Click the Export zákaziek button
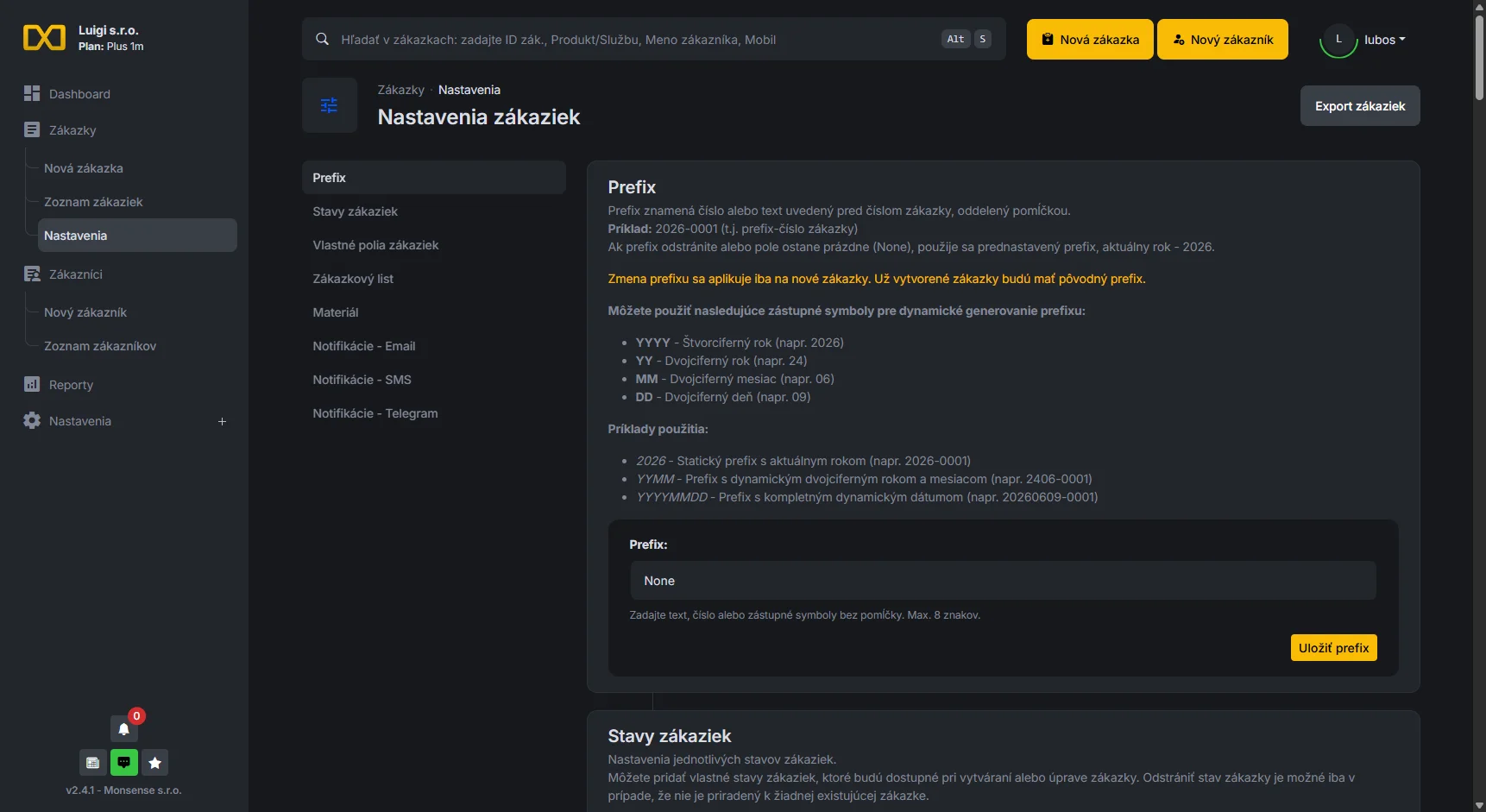Image resolution: width=1486 pixels, height=812 pixels. (1360, 106)
